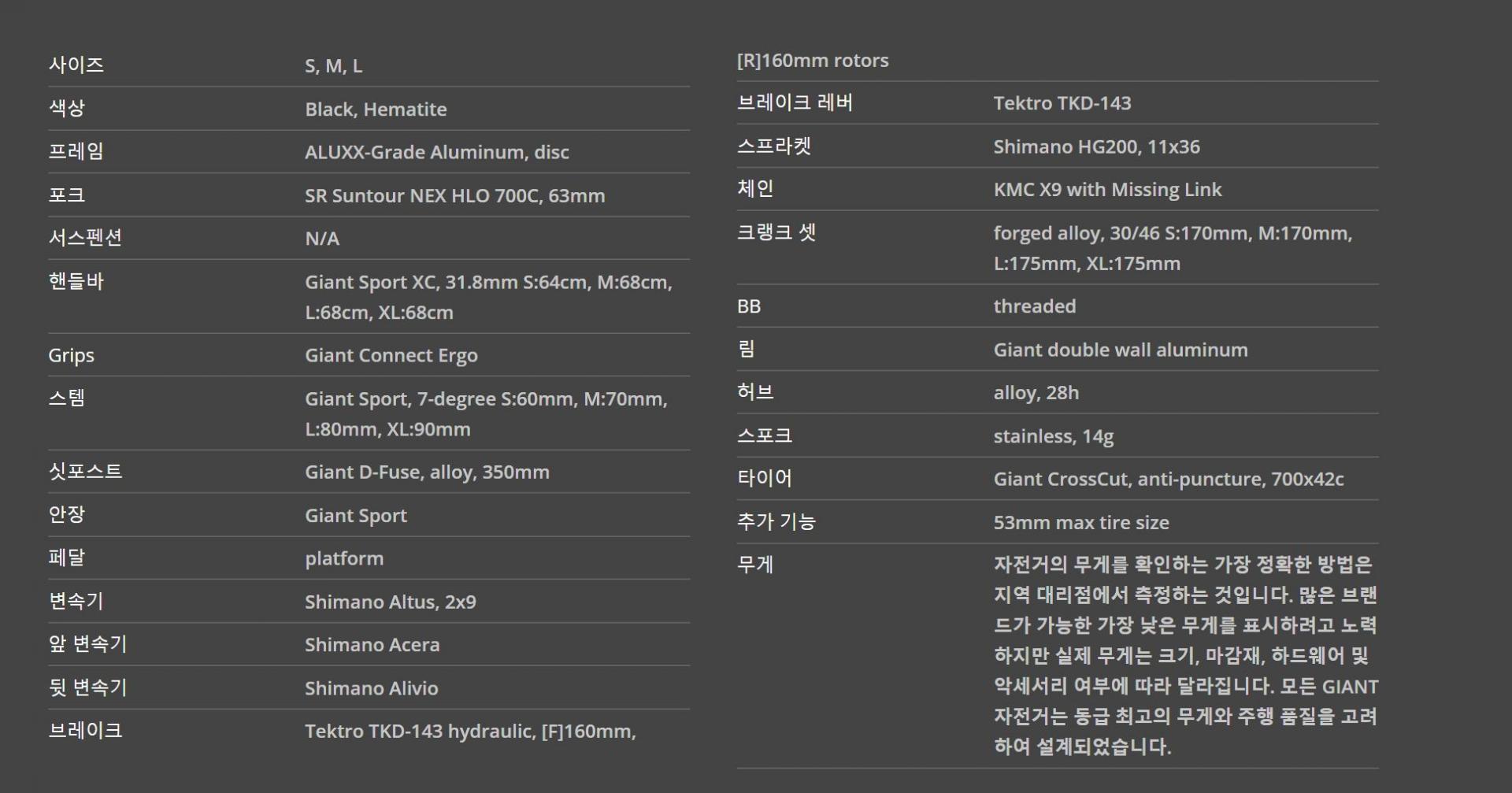Click the "스템" label
Viewport: 1512px width, 793px height.
tap(67, 398)
